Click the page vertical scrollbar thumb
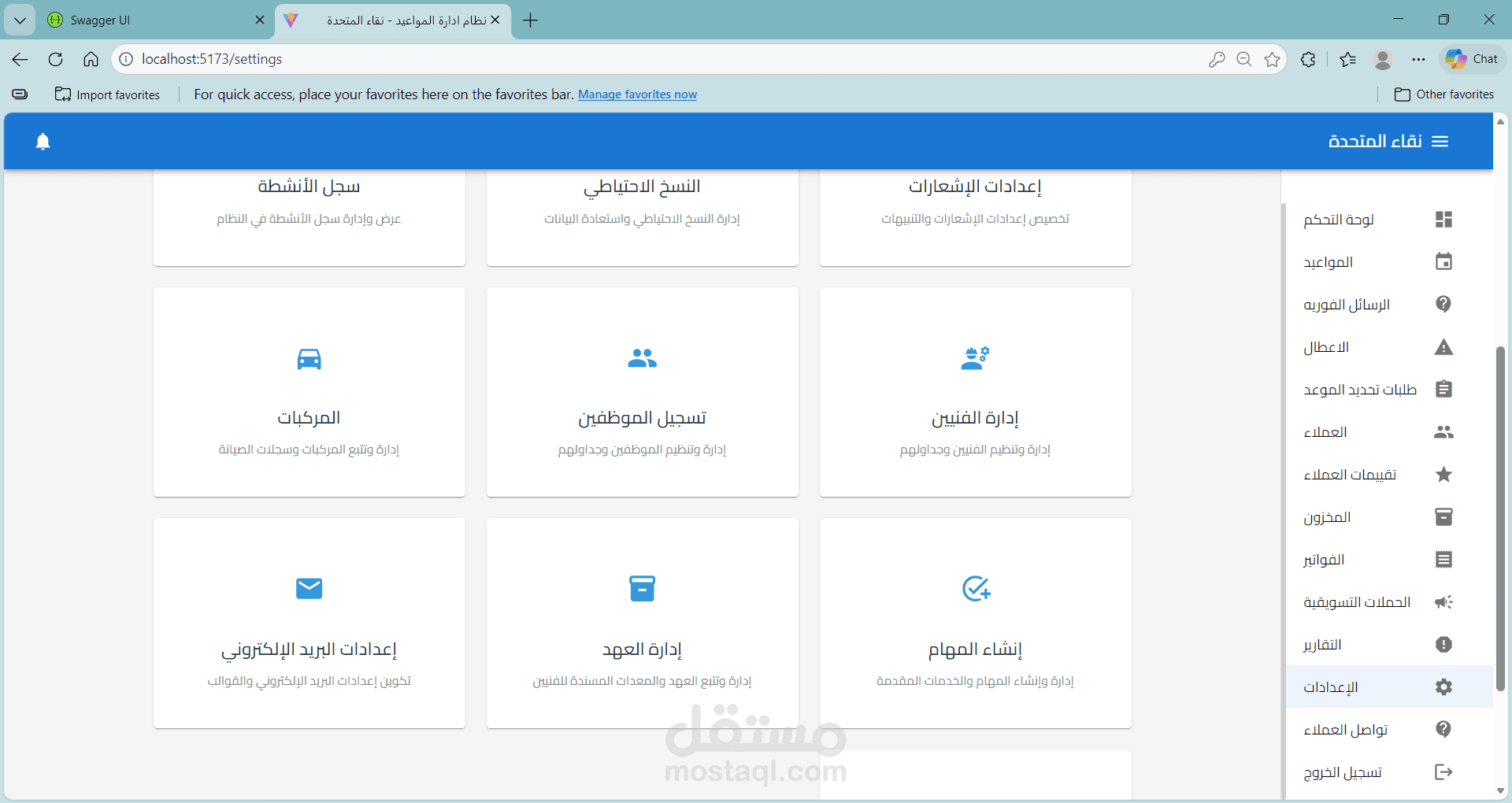This screenshot has width=1512, height=803. pos(1500,518)
